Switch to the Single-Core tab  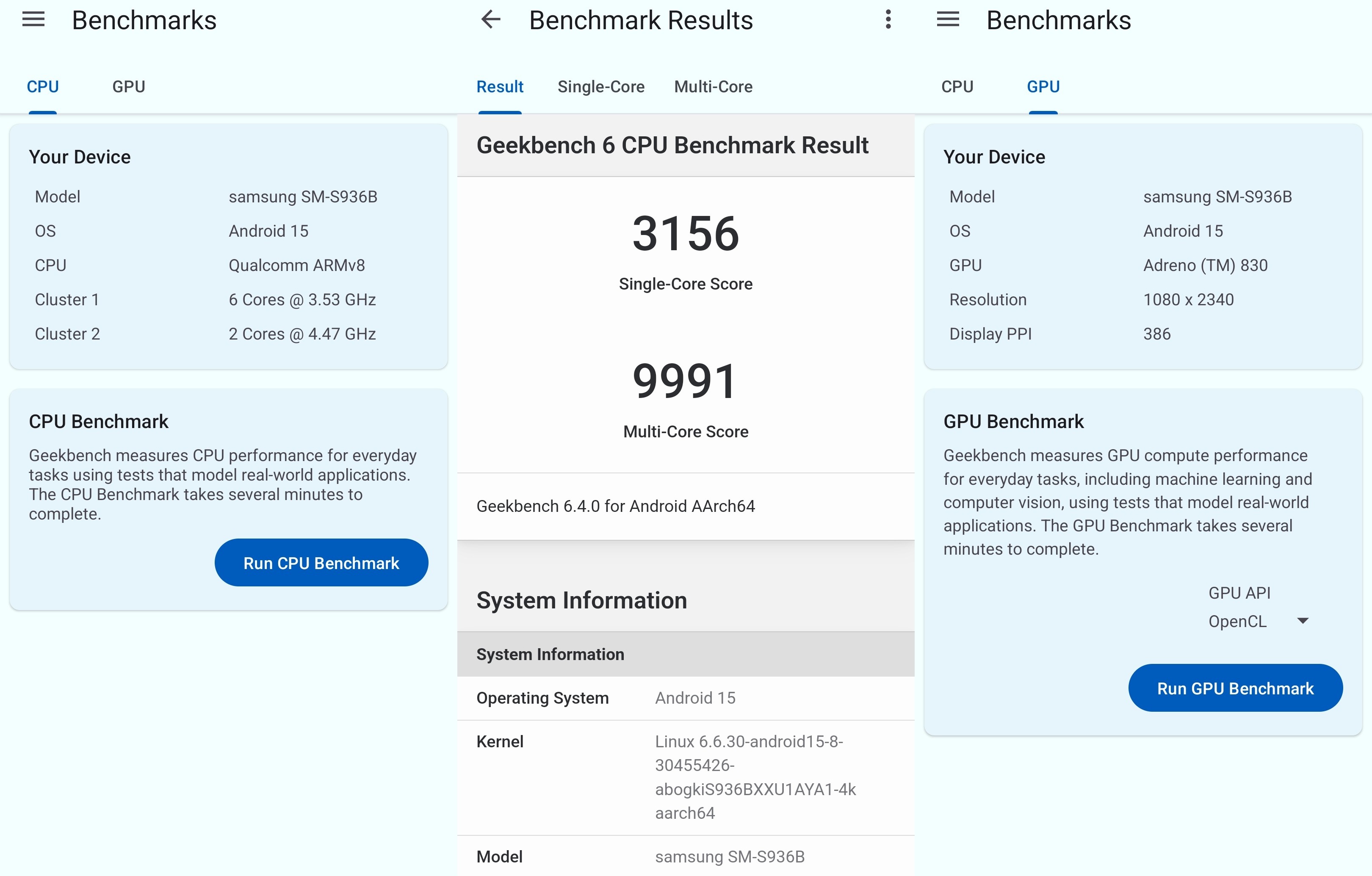point(601,86)
